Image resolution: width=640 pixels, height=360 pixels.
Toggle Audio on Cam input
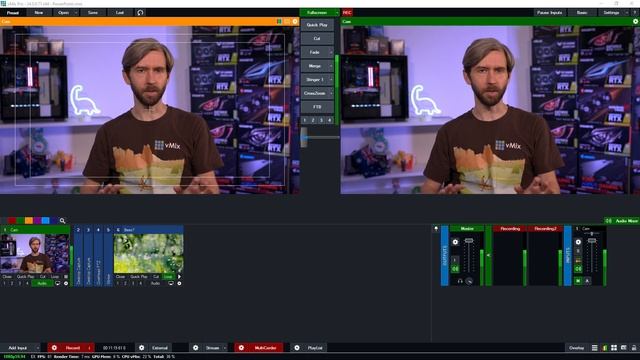42,283
